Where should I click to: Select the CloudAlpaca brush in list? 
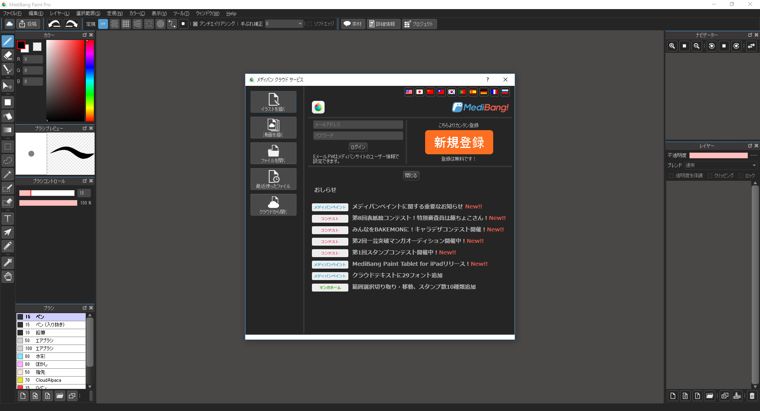51,380
